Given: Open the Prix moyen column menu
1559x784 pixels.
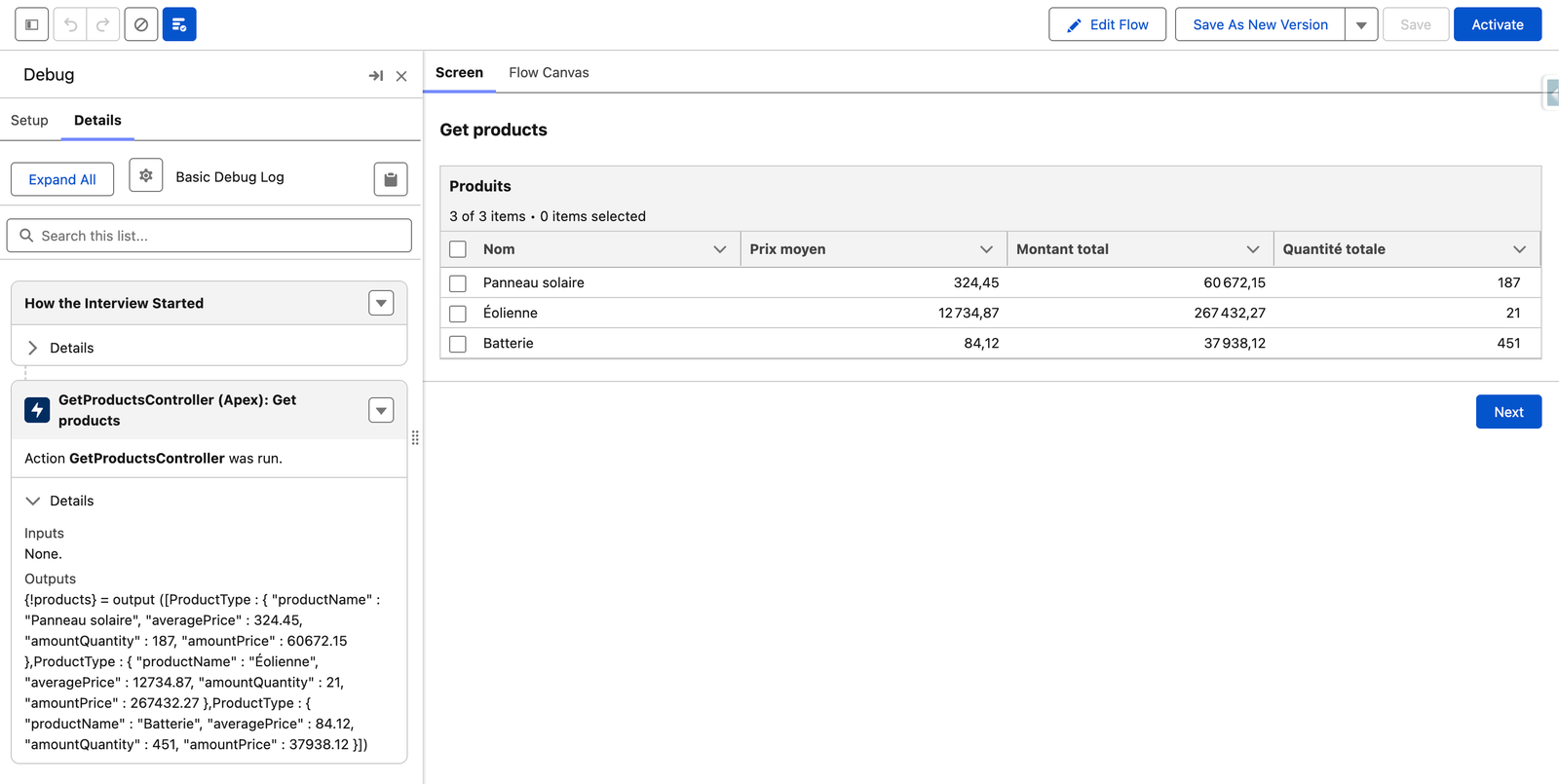Looking at the screenshot, I should pyautogui.click(x=986, y=249).
